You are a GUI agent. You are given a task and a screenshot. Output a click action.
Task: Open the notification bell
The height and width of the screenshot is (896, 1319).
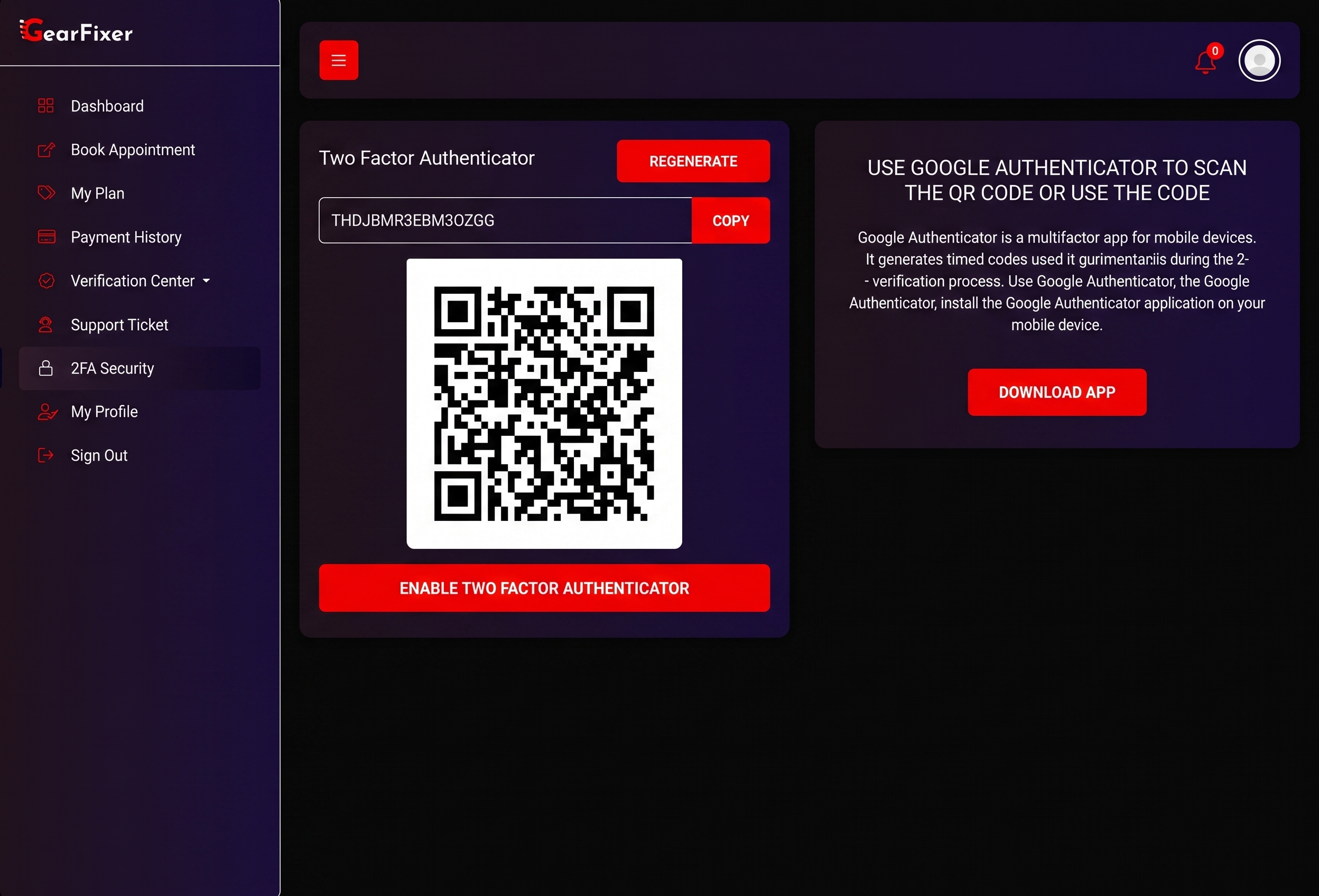click(1205, 62)
